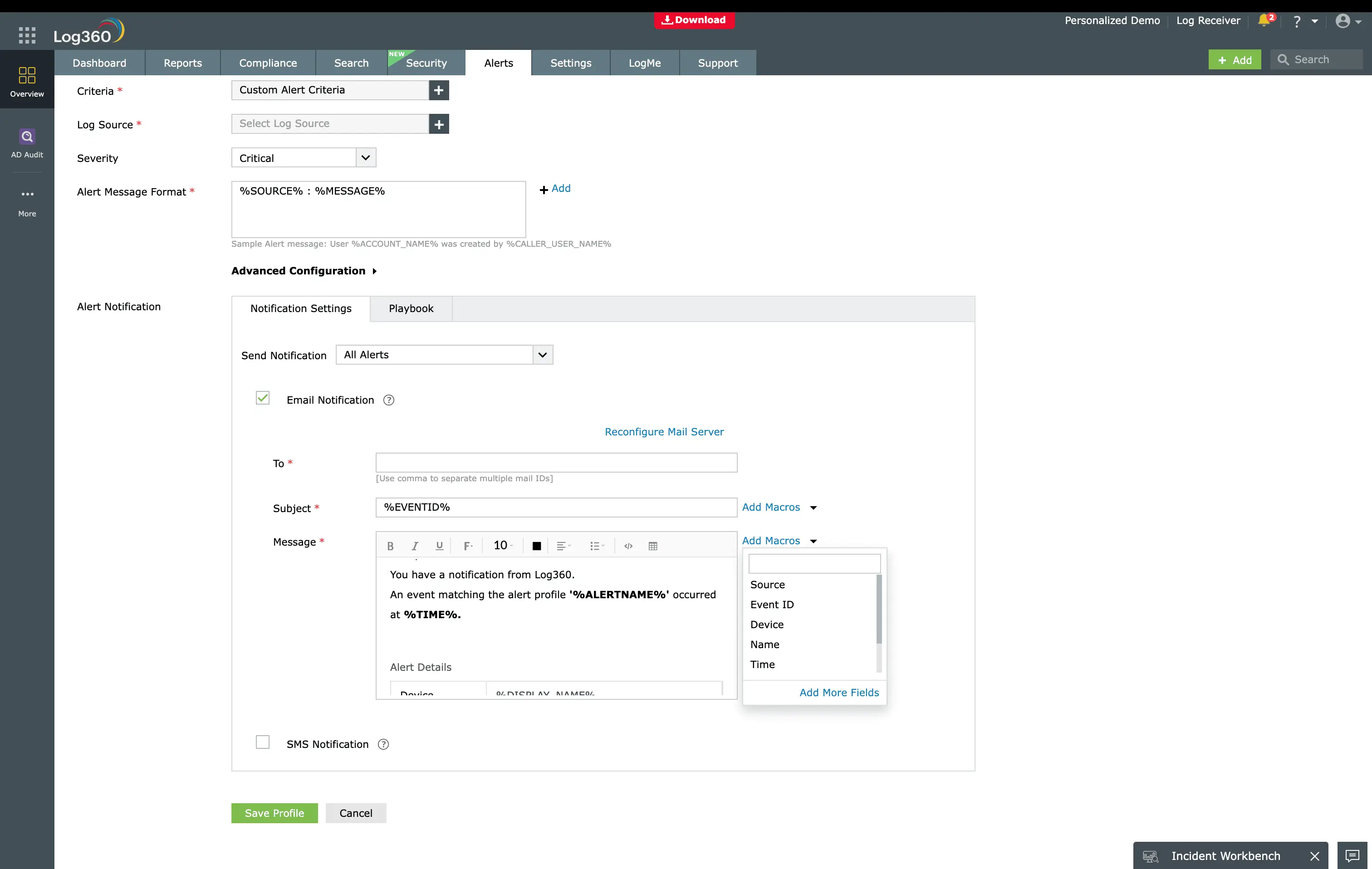Screen dimensions: 1372x869
Task: Open text color black swatch
Action: 536,546
